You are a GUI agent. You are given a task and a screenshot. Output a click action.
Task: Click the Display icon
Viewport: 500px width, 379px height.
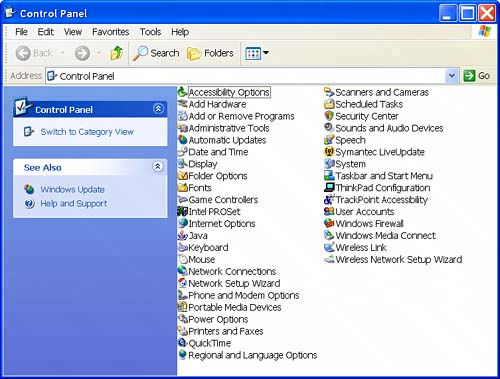pyautogui.click(x=183, y=164)
